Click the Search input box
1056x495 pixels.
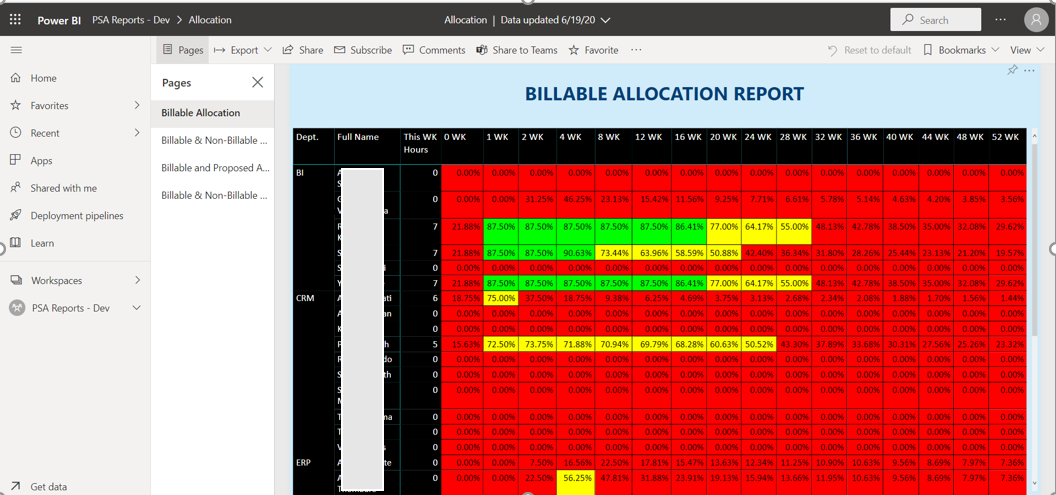click(935, 19)
